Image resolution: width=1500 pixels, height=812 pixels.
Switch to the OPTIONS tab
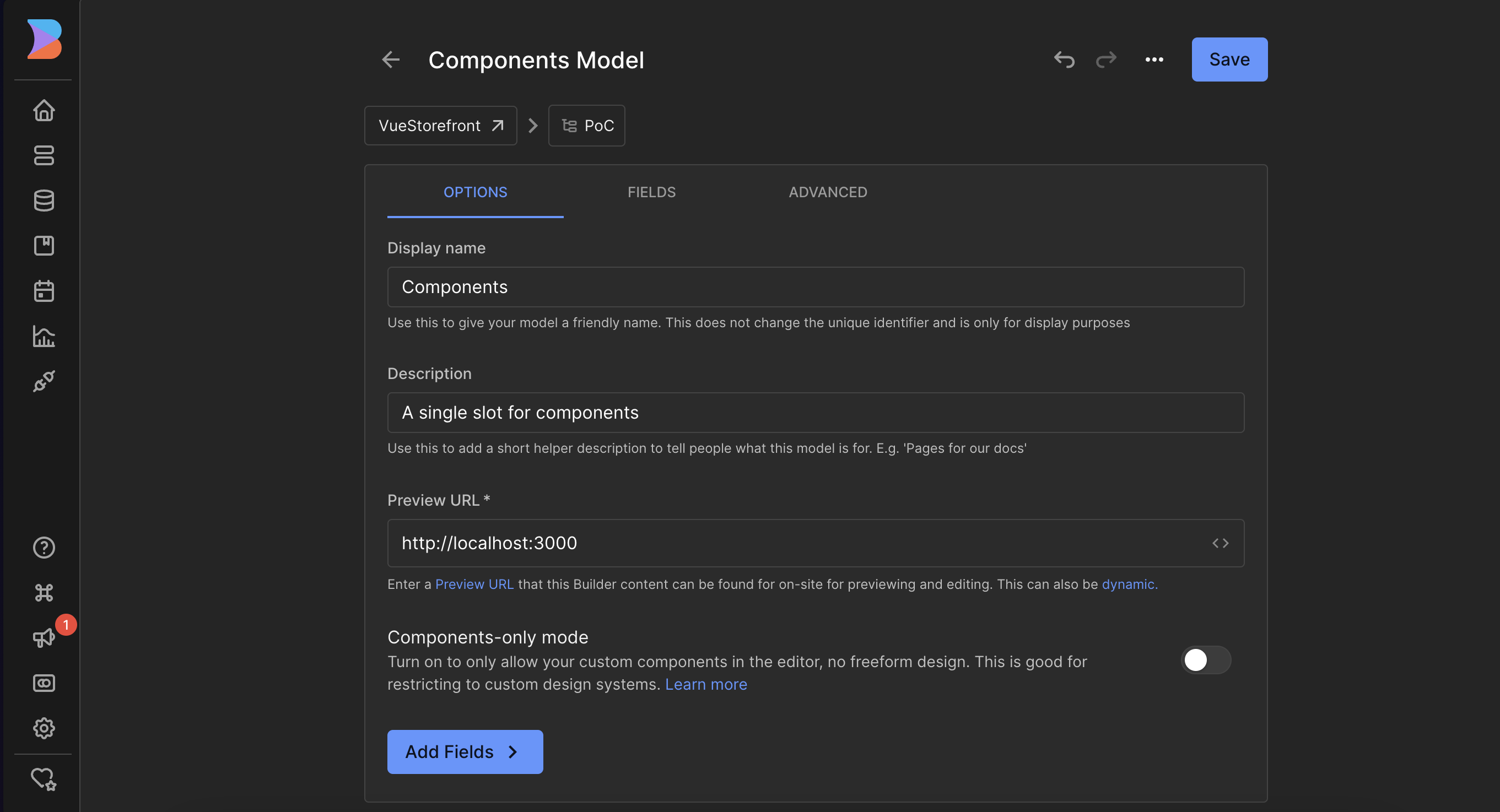tap(475, 192)
